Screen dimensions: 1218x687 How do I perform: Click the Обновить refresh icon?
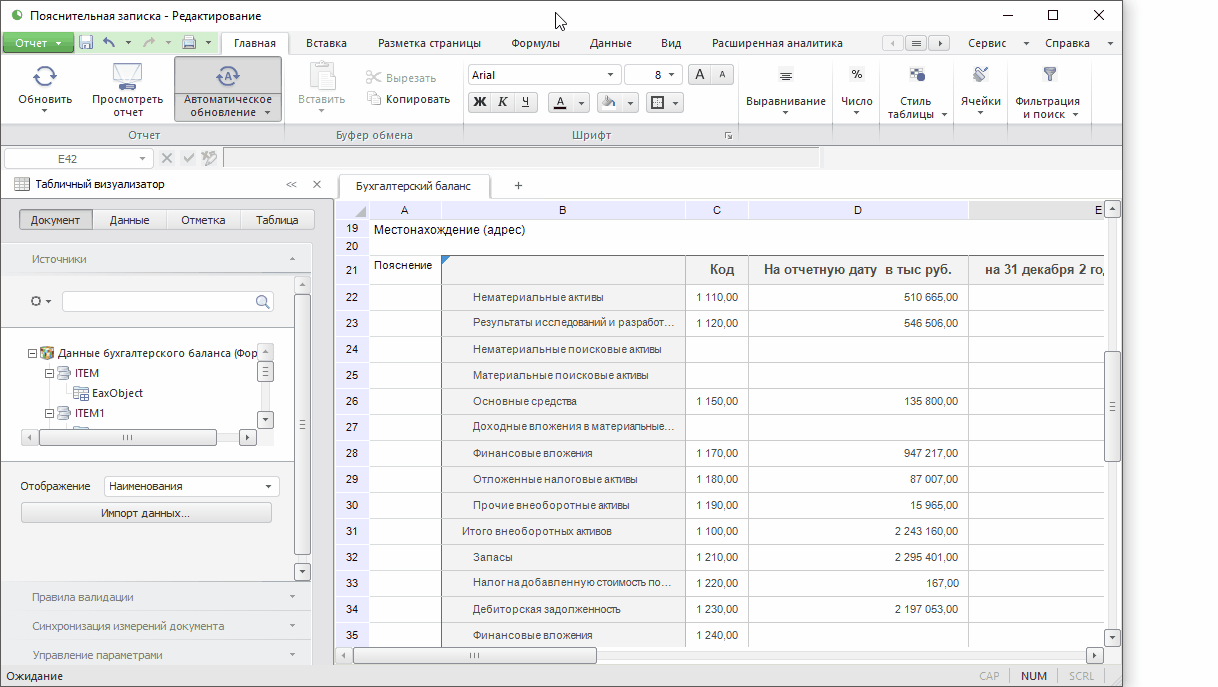45,76
